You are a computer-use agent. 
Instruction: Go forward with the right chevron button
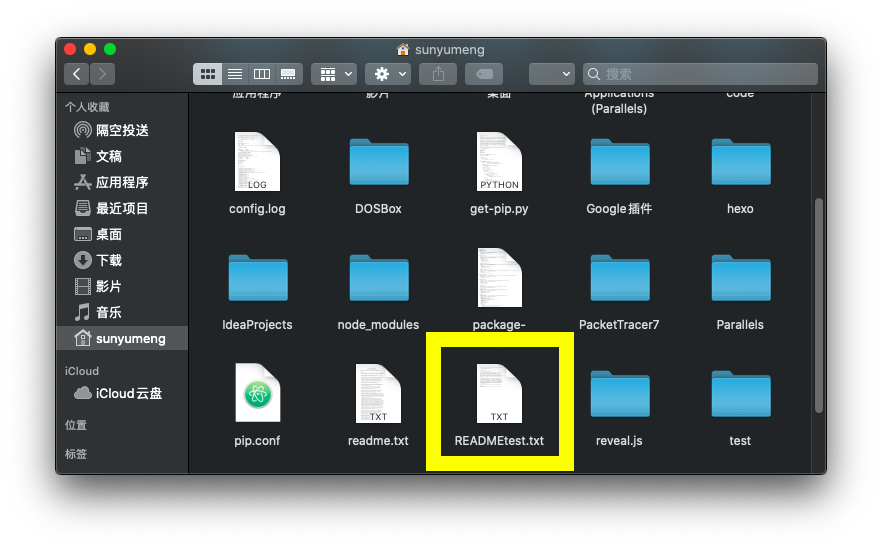[x=102, y=74]
